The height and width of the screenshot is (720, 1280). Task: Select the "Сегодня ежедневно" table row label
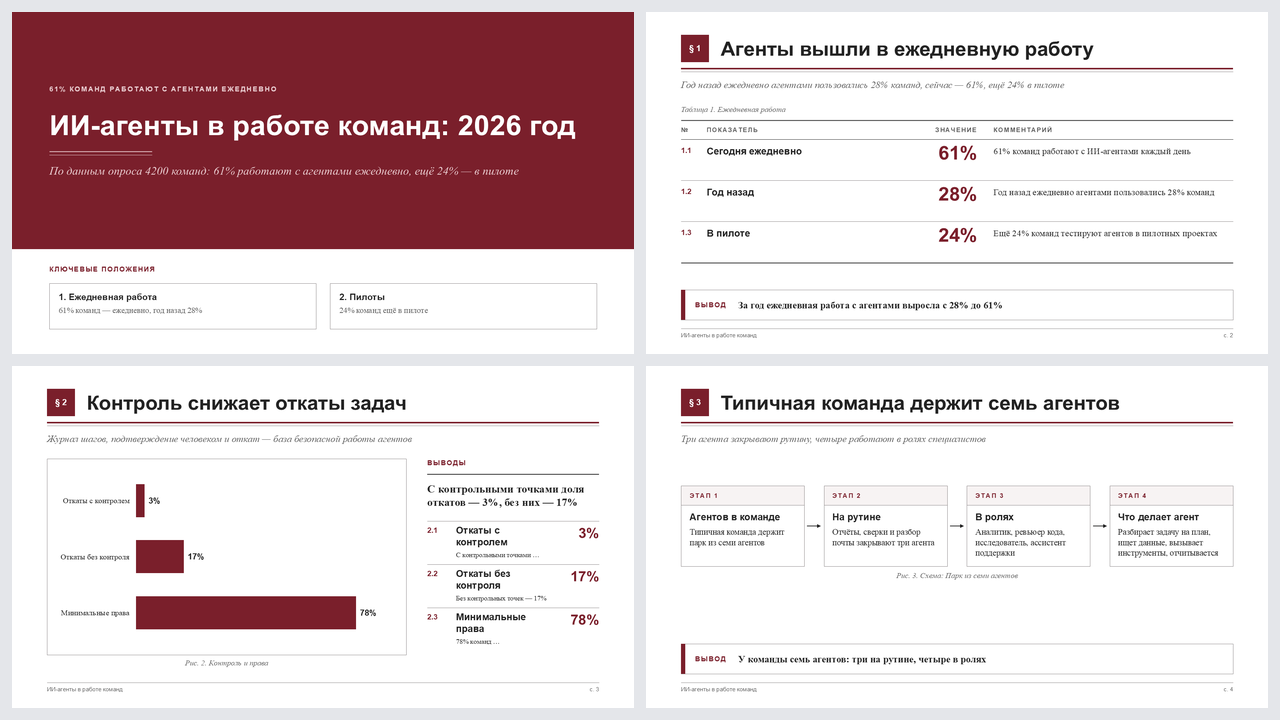tap(754, 152)
